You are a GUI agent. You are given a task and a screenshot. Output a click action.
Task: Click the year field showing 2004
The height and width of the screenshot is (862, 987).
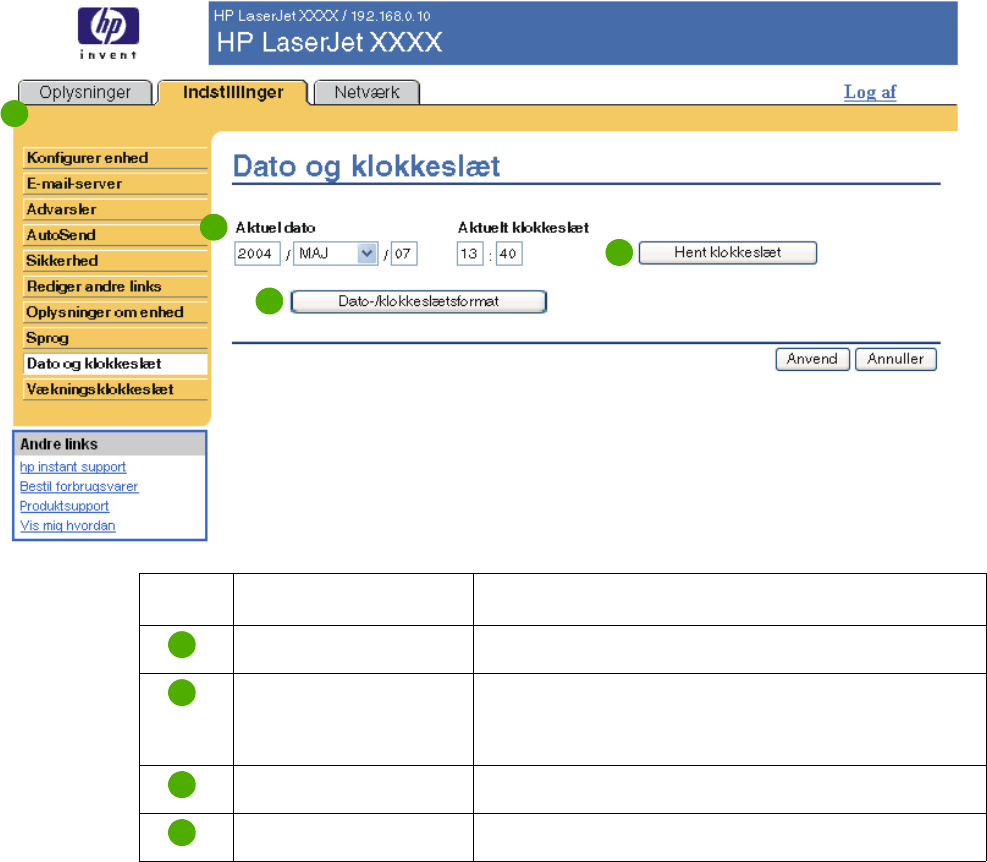pyautogui.click(x=257, y=254)
